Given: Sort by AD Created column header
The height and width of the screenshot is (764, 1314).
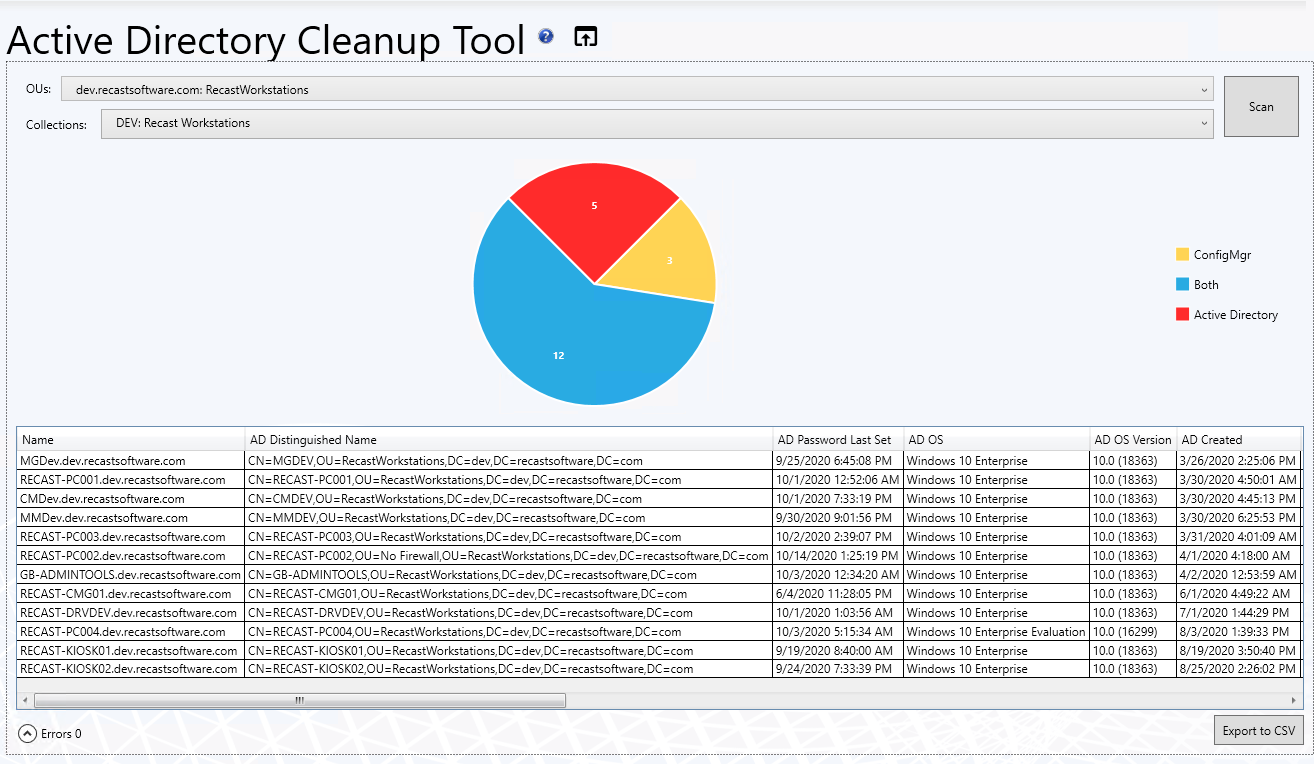Looking at the screenshot, I should coord(1239,440).
